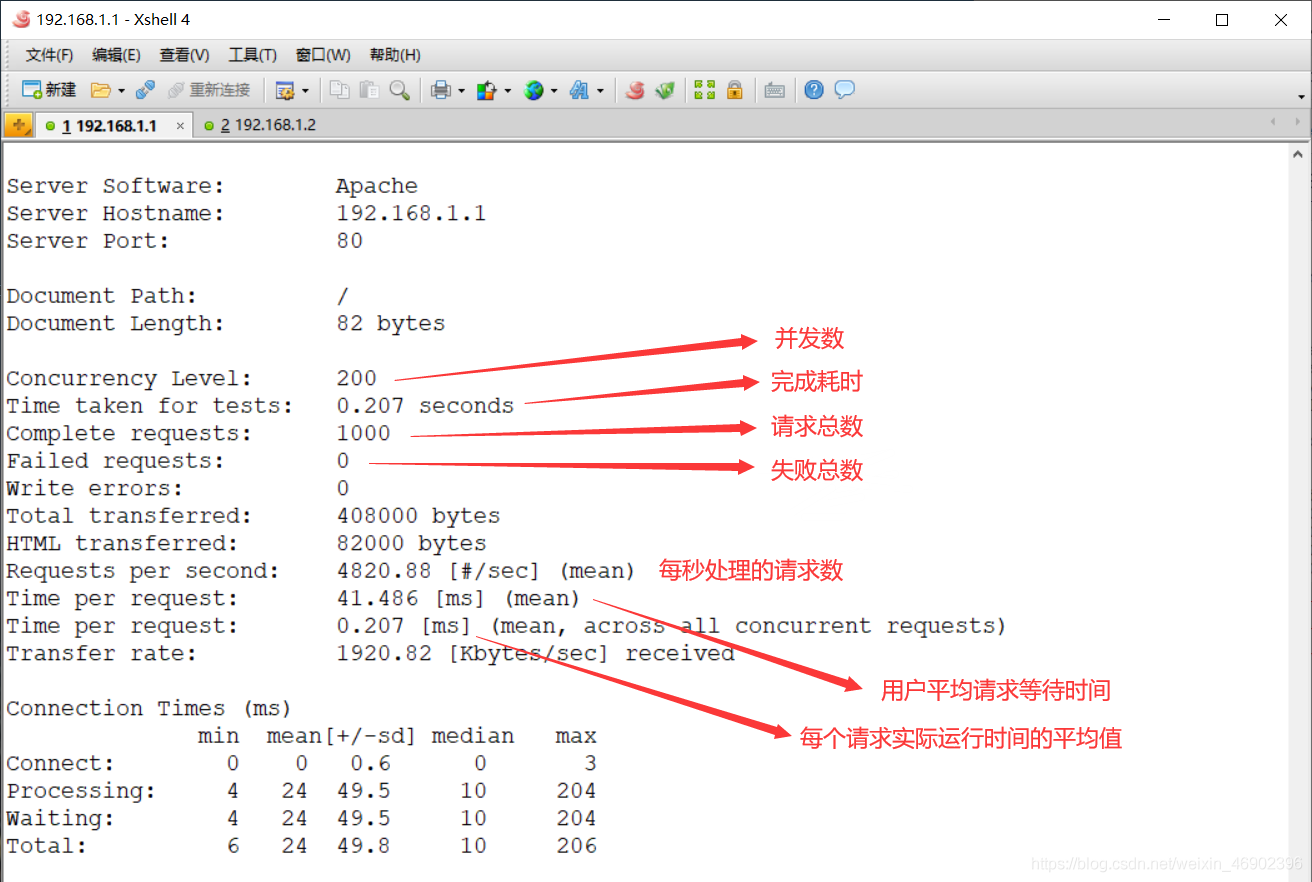Image resolution: width=1312 pixels, height=882 pixels.
Task: Click the orange add-tab plus icon
Action: [x=18, y=125]
